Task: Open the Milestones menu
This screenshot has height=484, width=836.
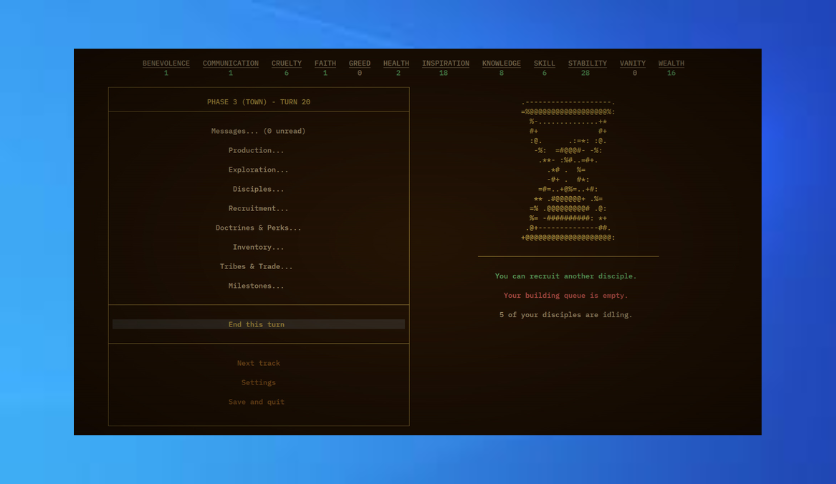Action: pos(256,286)
